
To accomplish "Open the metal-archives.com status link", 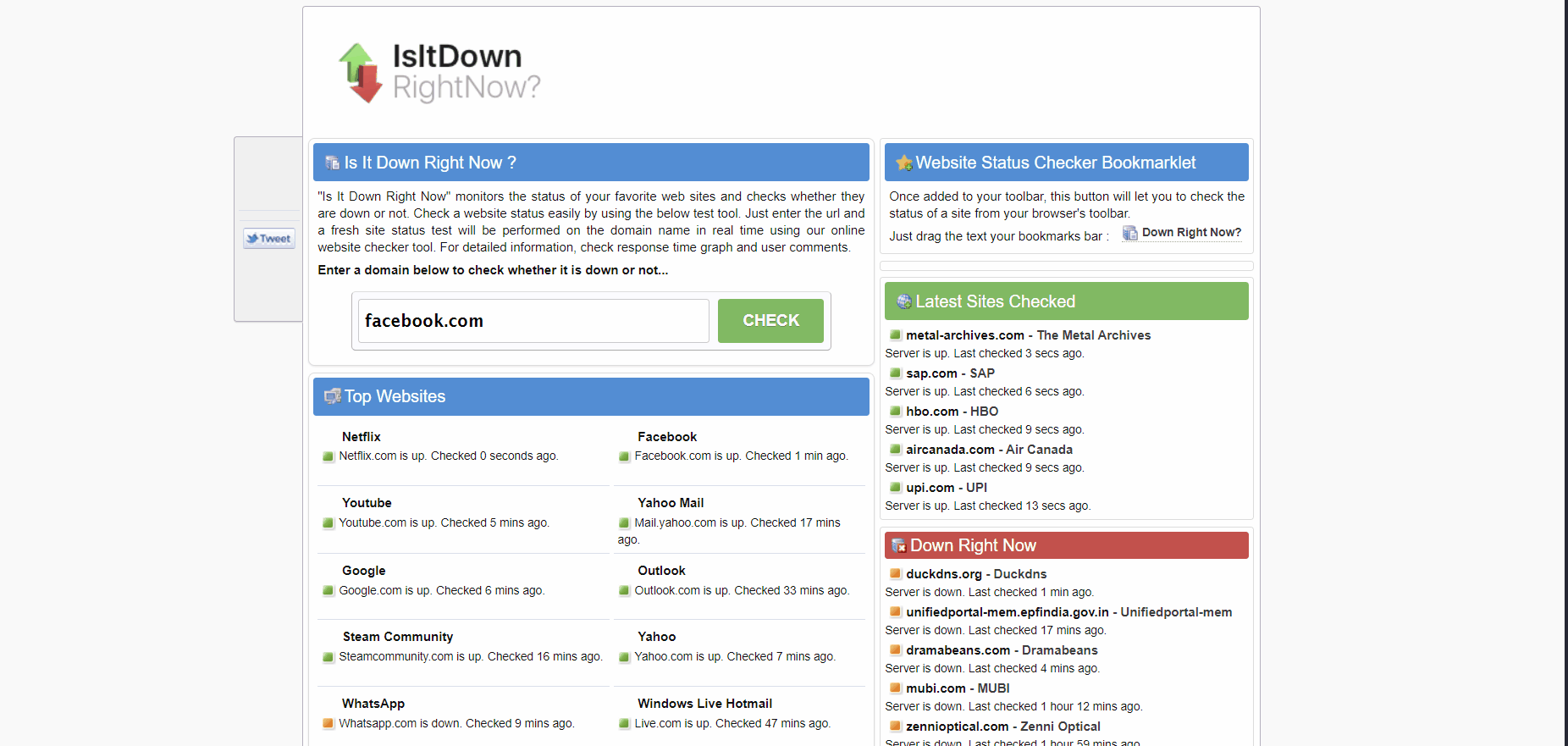I will [964, 335].
